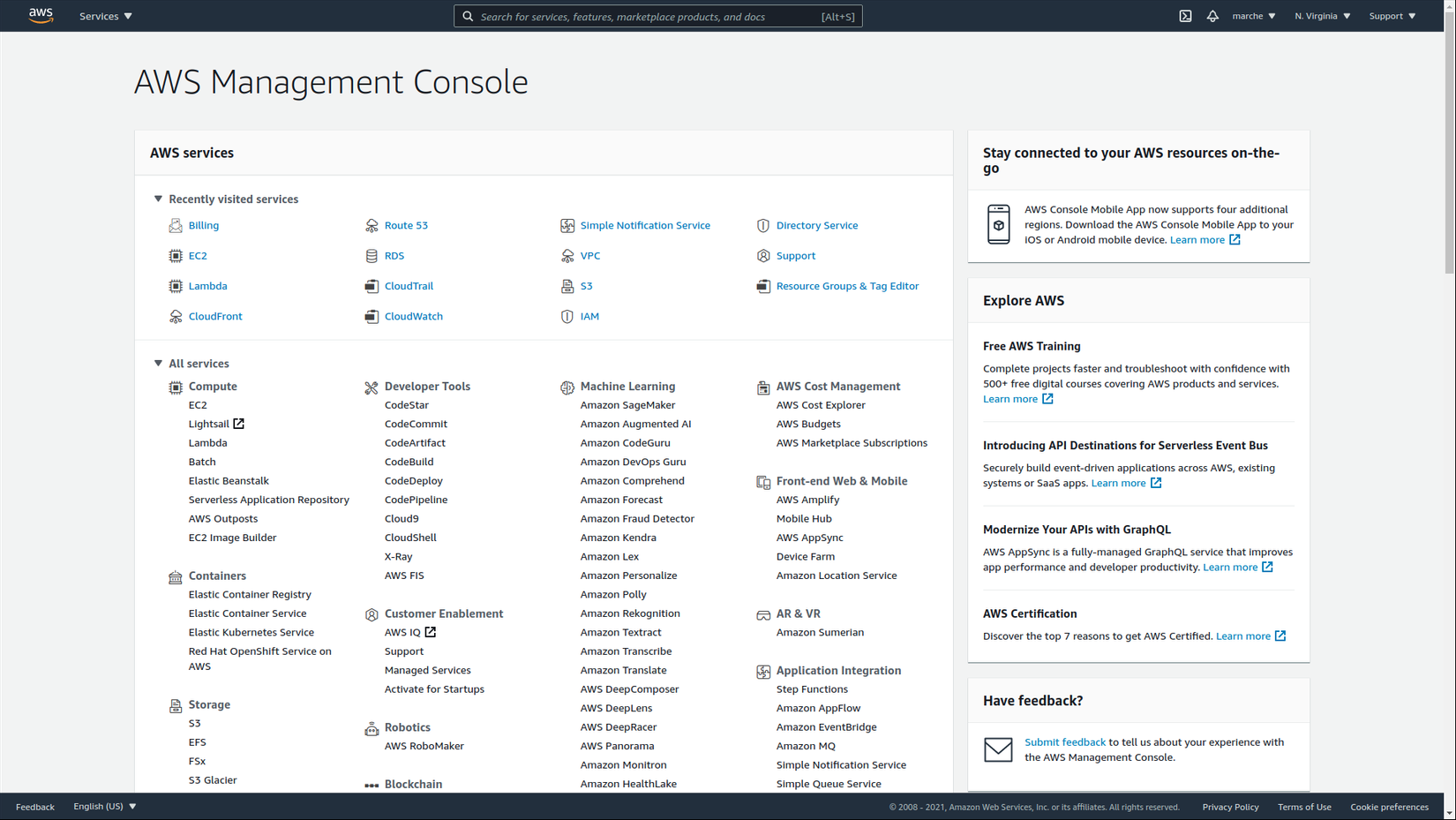Click the CloudWatch service icon
1456x820 pixels.
coord(372,316)
